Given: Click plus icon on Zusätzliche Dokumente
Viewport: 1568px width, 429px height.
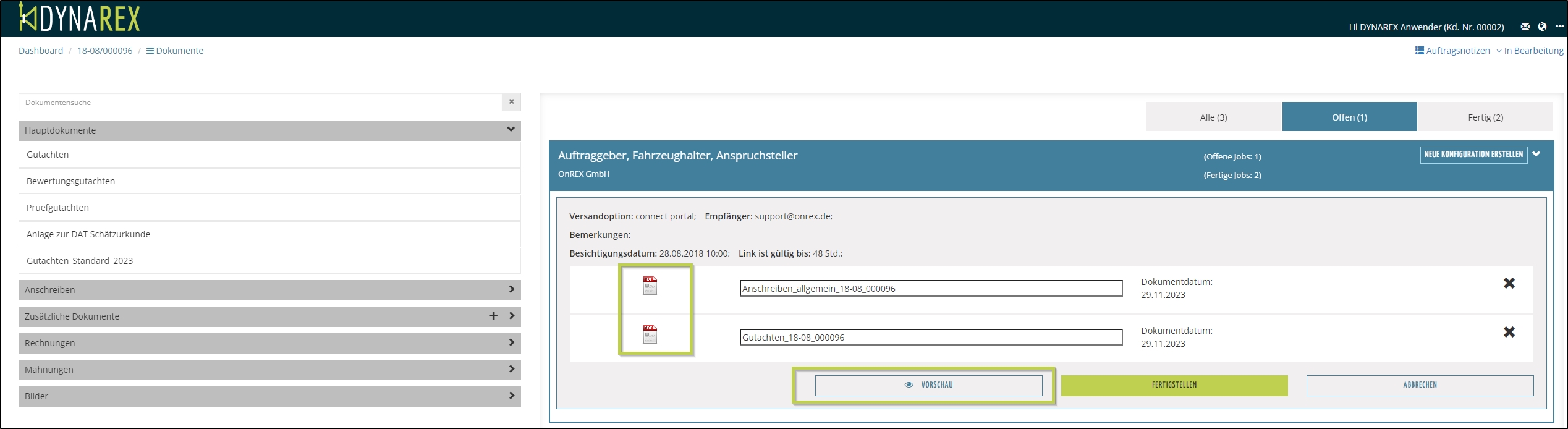Looking at the screenshot, I should (x=493, y=316).
